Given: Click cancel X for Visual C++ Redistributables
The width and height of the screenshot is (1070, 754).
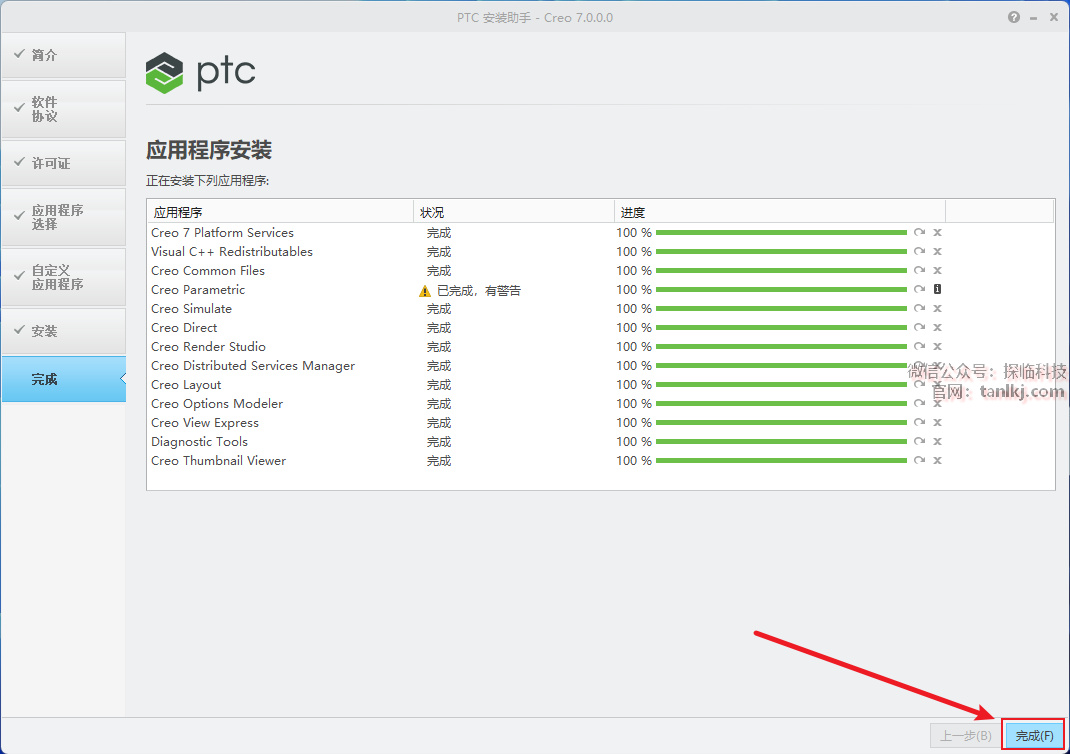Looking at the screenshot, I should click(938, 252).
